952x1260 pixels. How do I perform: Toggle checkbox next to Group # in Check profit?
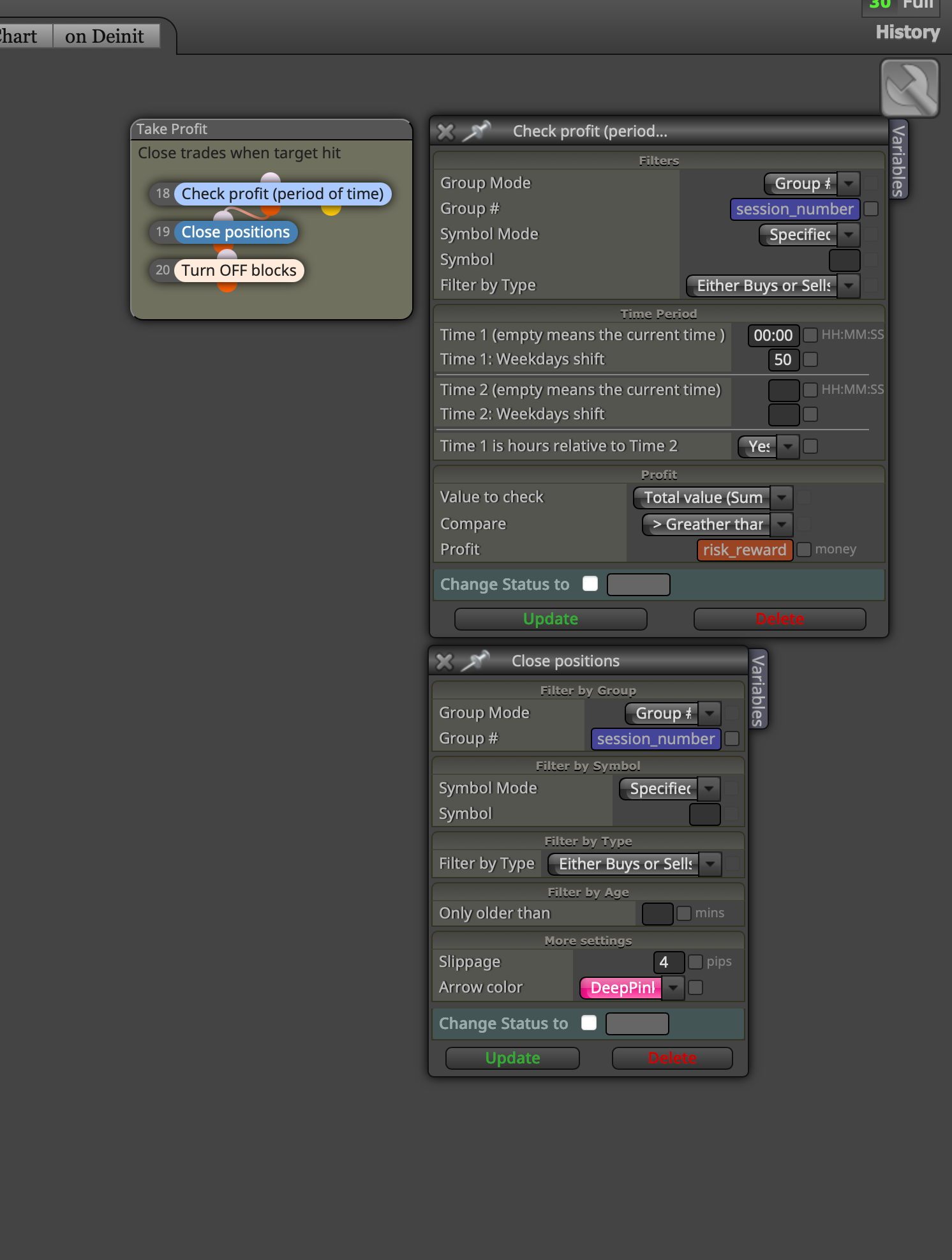click(x=871, y=209)
